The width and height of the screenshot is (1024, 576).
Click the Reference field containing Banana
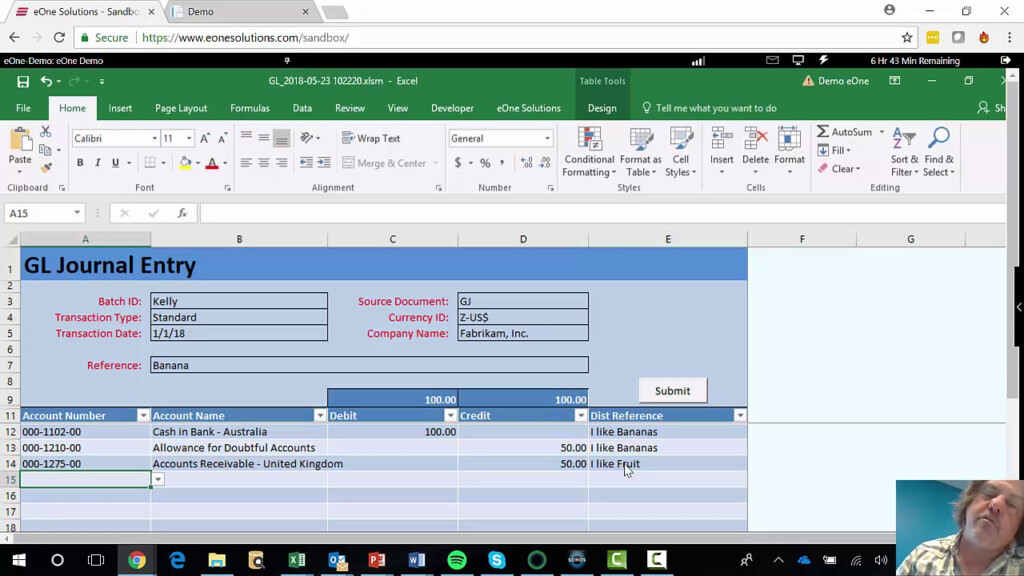[370, 365]
